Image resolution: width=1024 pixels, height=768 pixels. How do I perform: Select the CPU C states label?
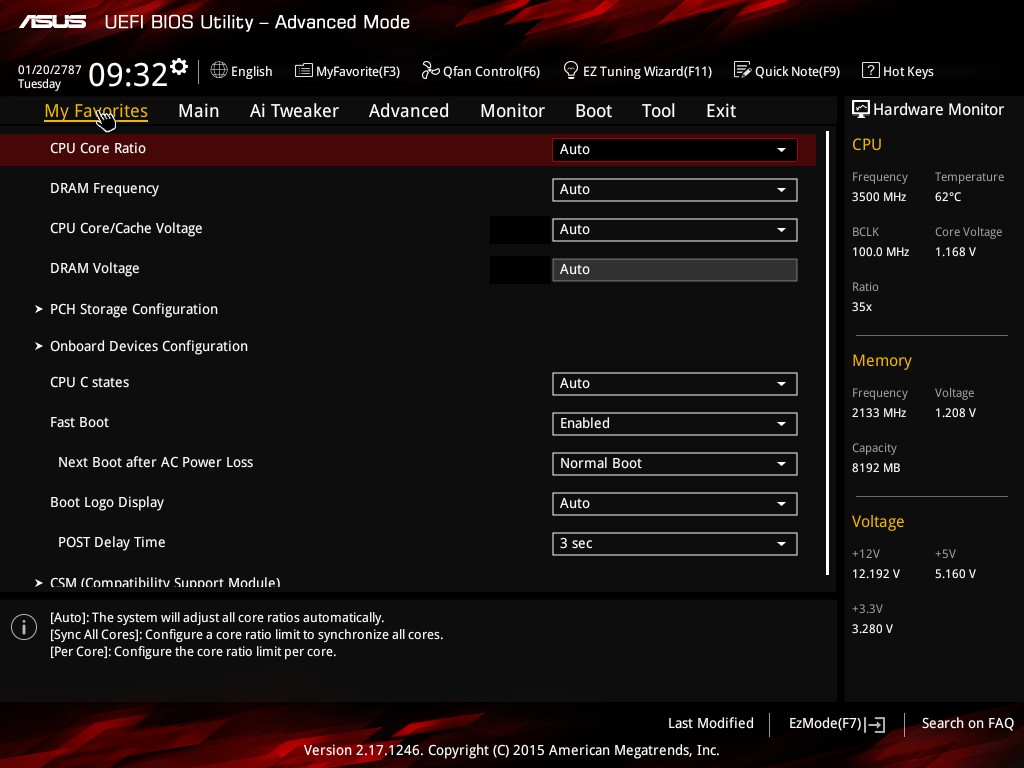(x=89, y=383)
